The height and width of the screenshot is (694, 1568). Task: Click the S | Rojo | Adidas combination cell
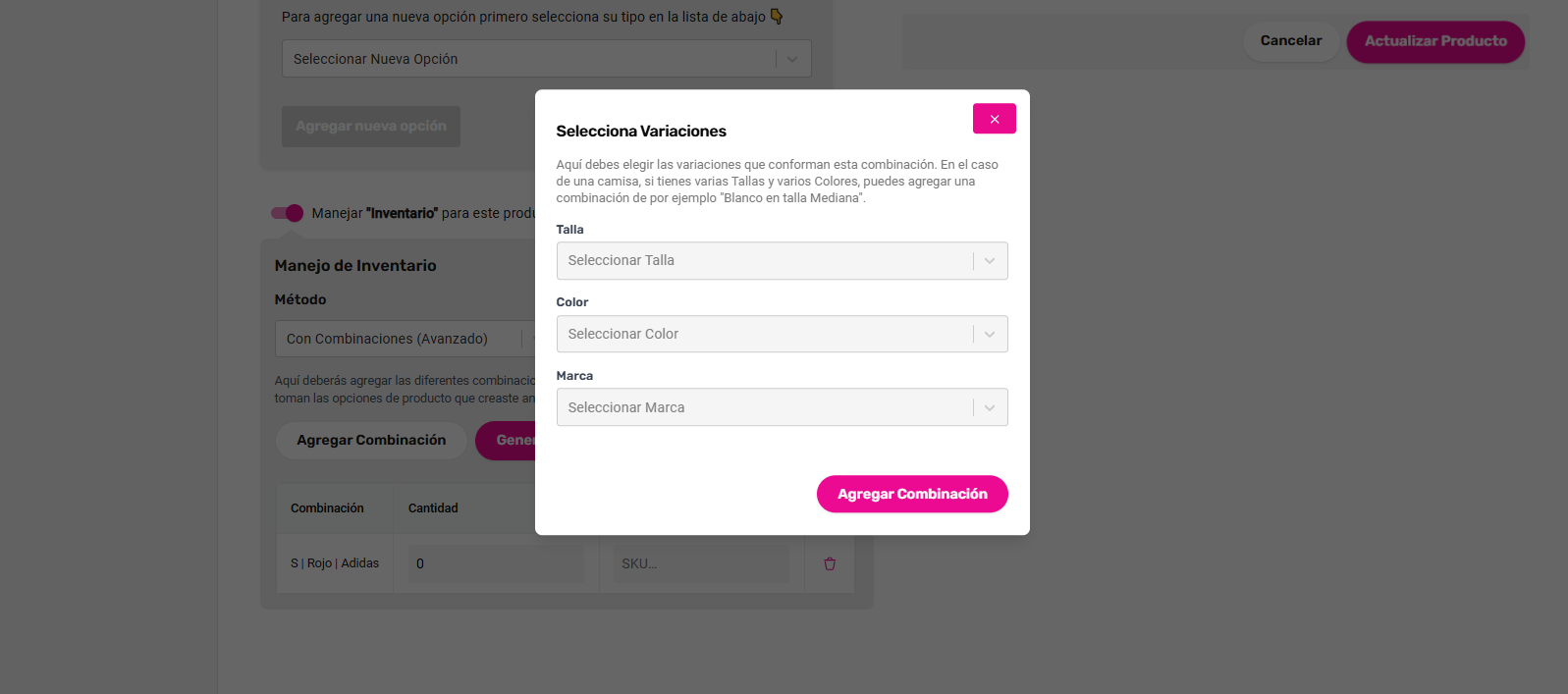[335, 563]
